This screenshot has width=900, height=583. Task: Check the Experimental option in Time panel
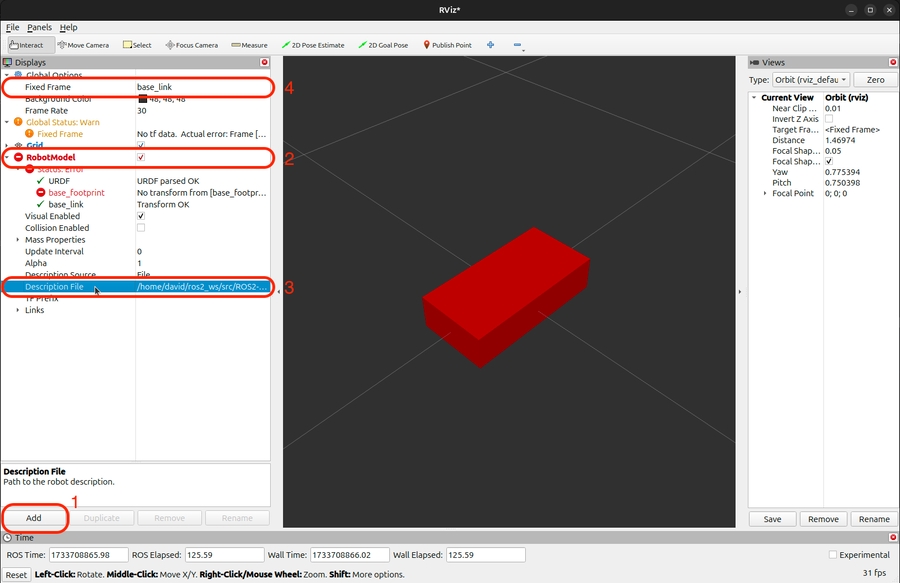[833, 555]
